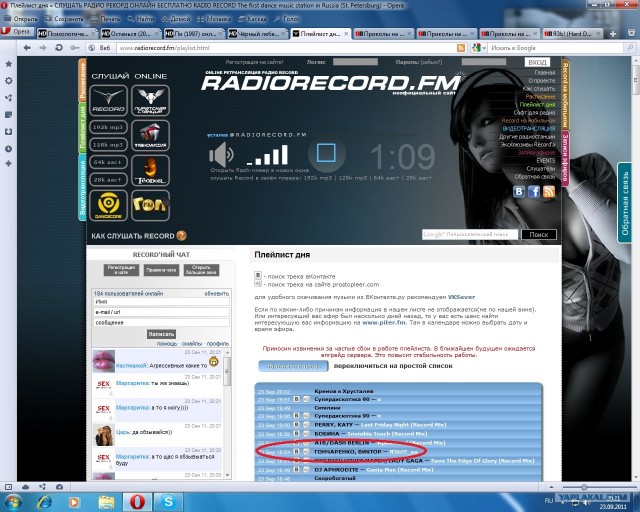
Task: Reload the page using refresh icon
Action: coord(59,48)
